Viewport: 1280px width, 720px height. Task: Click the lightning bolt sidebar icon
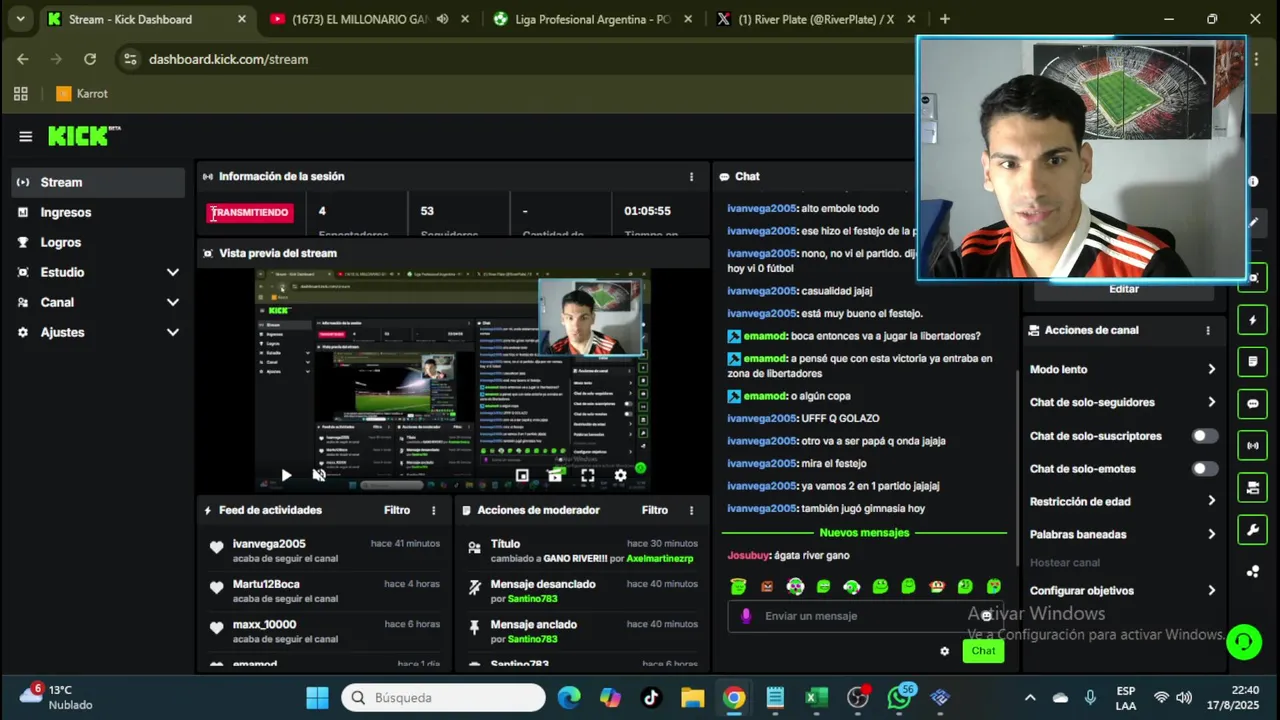[1253, 320]
